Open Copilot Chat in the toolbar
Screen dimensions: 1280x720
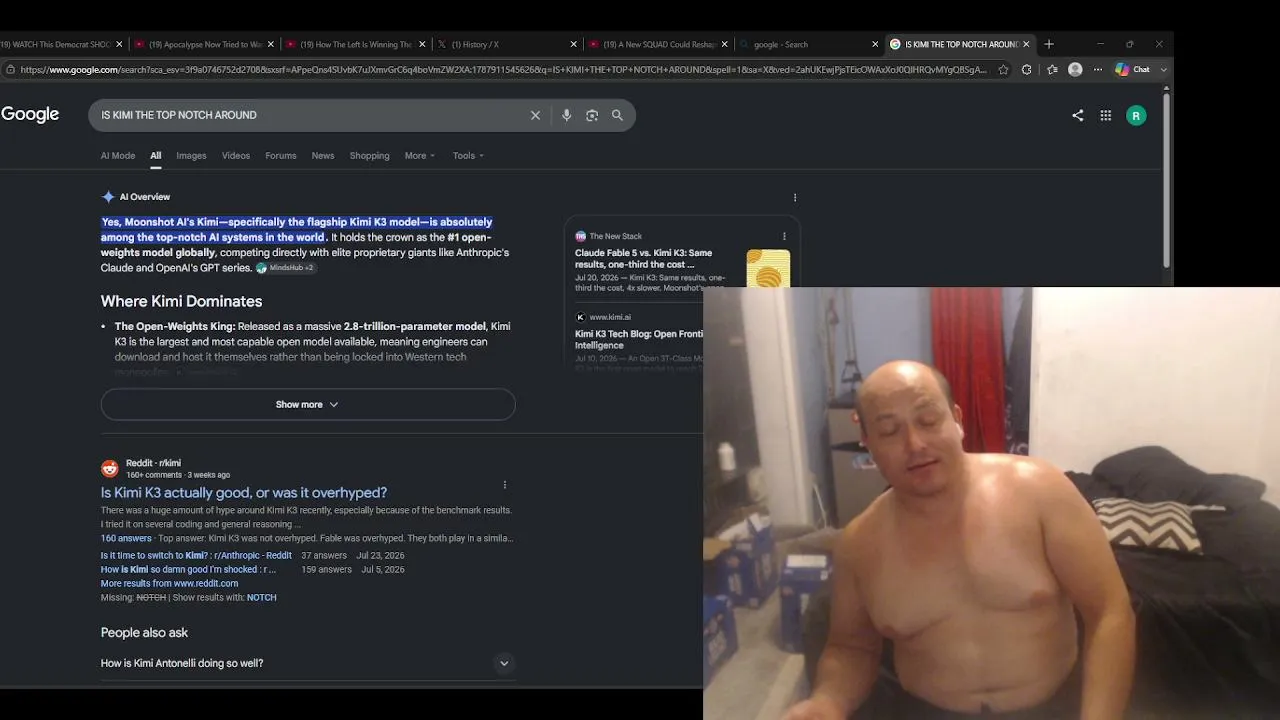point(1133,70)
